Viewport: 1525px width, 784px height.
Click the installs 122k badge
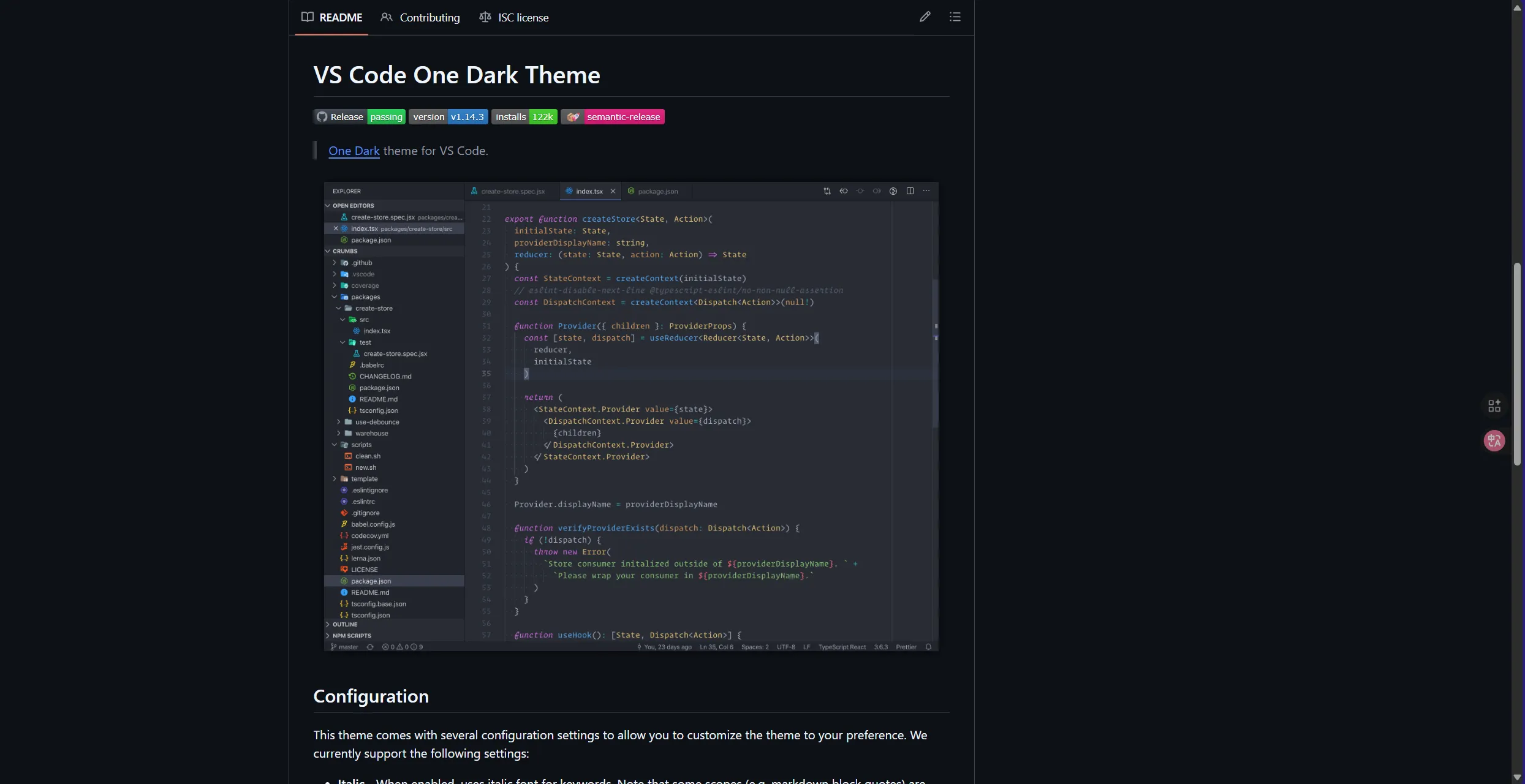click(524, 117)
